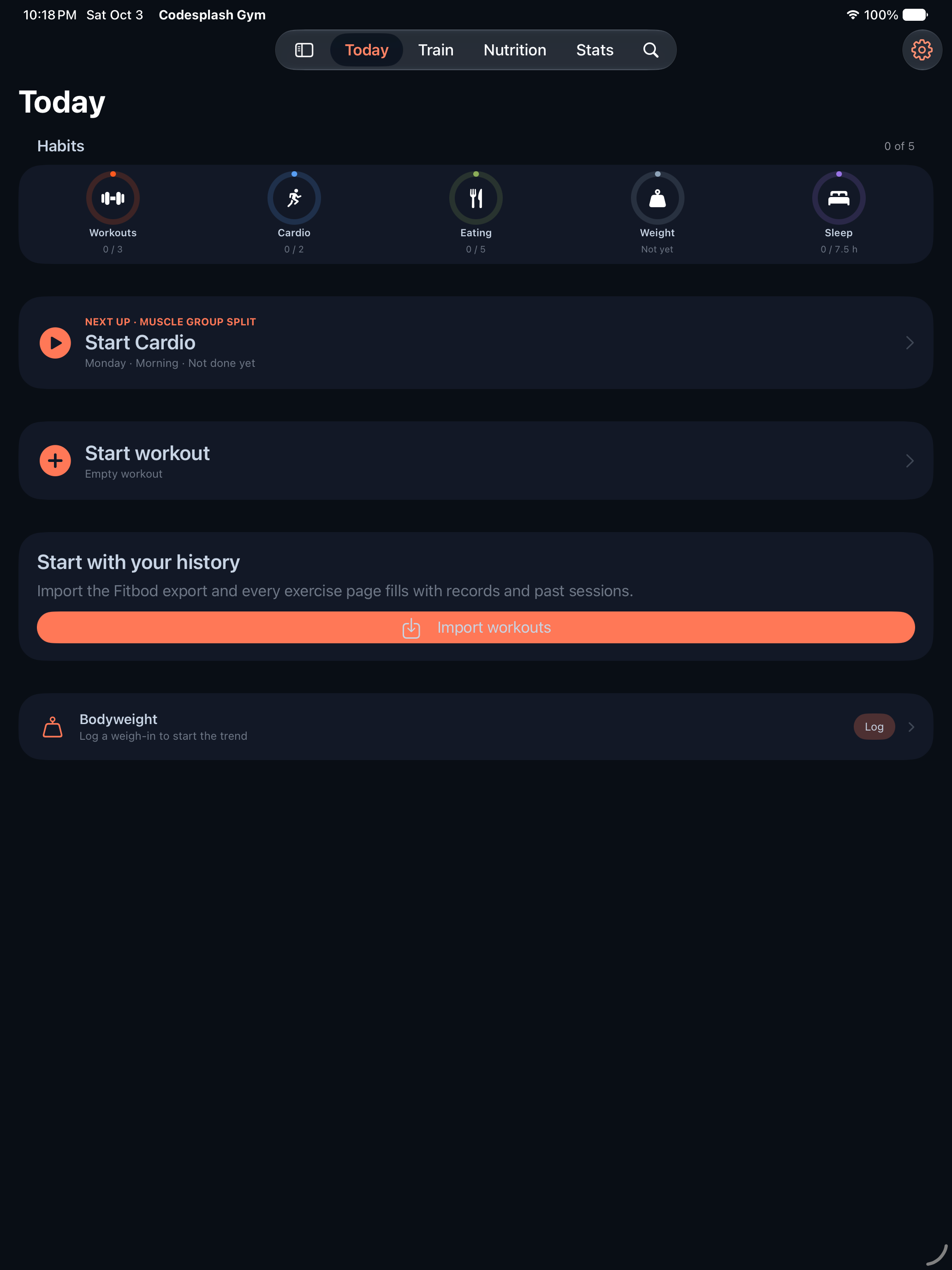Switch to the Train tab
Viewport: 952px width, 1270px height.
pos(435,50)
